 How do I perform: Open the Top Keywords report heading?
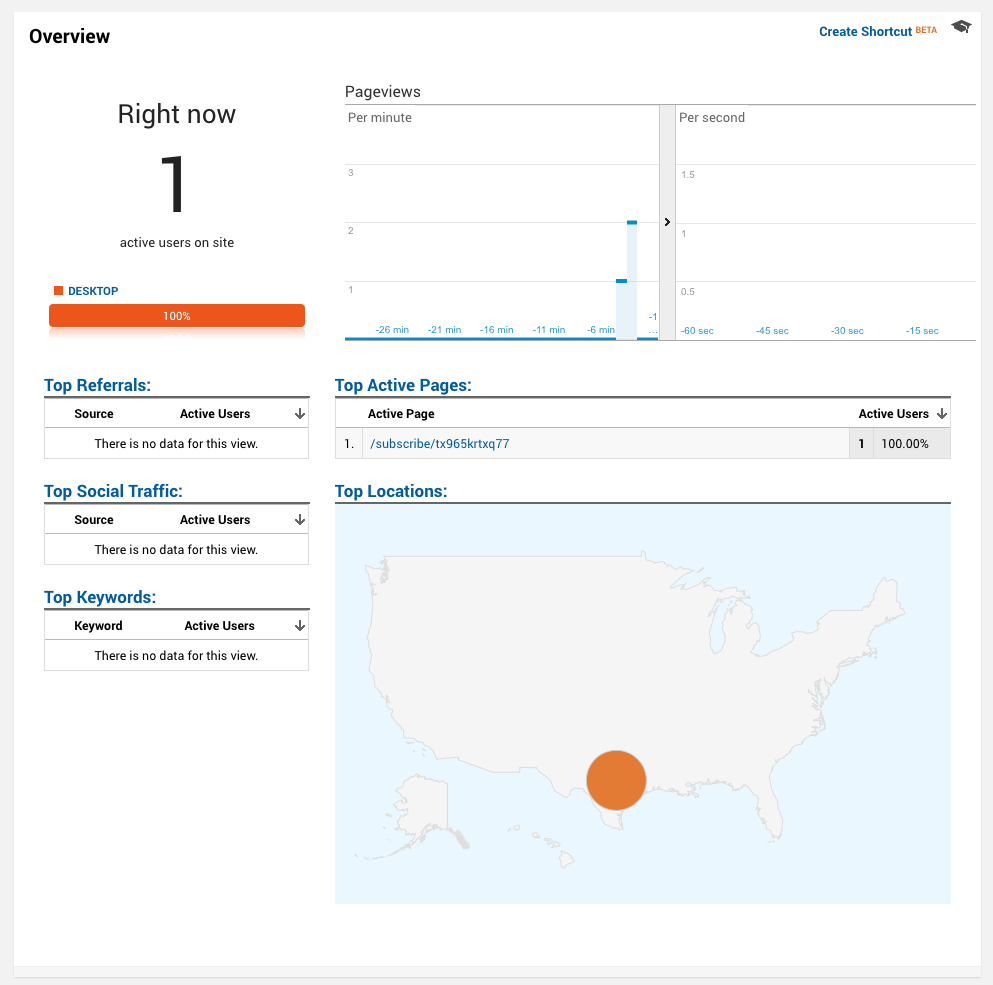tap(100, 597)
